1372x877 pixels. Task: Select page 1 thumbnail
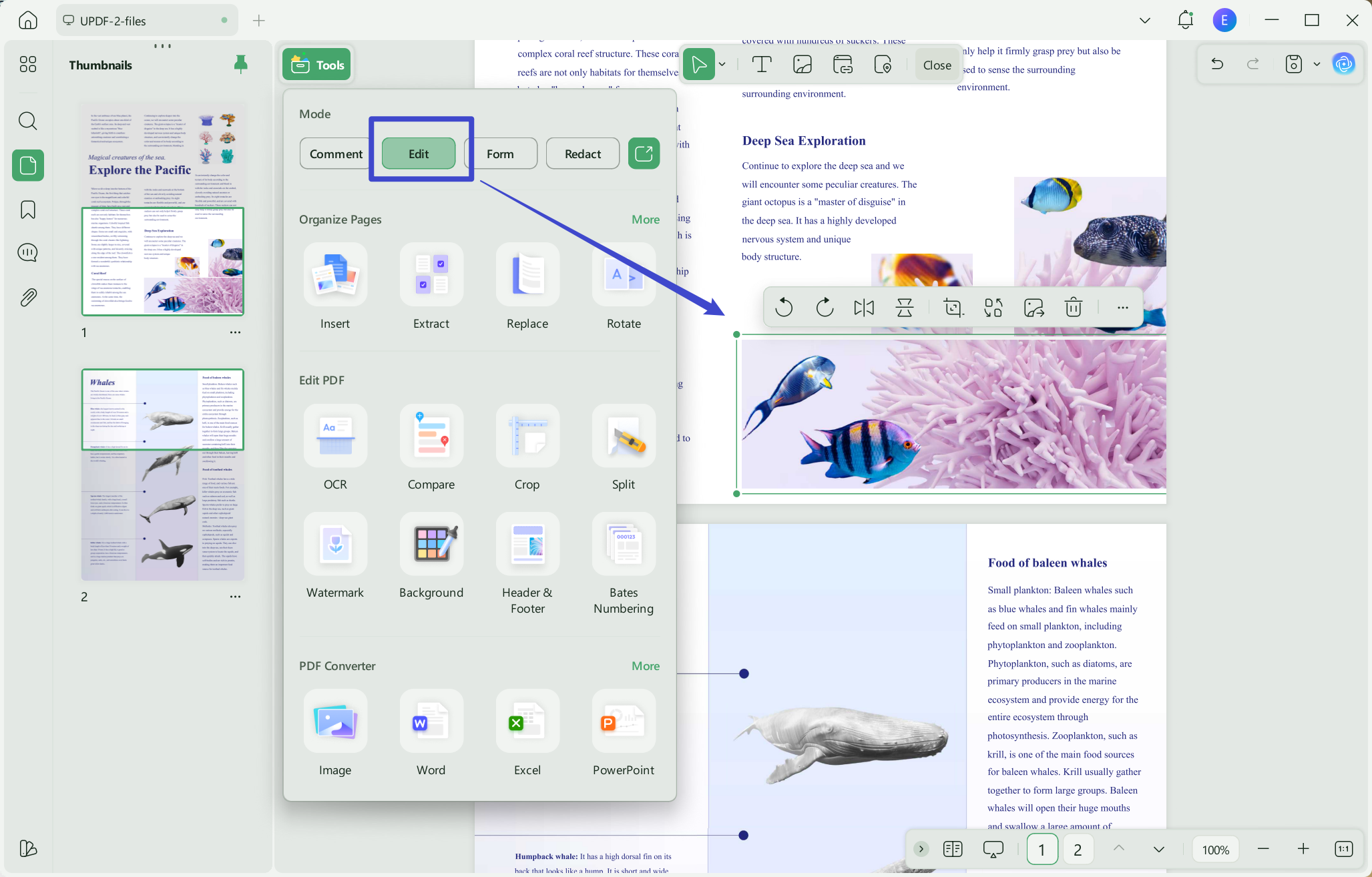(163, 208)
